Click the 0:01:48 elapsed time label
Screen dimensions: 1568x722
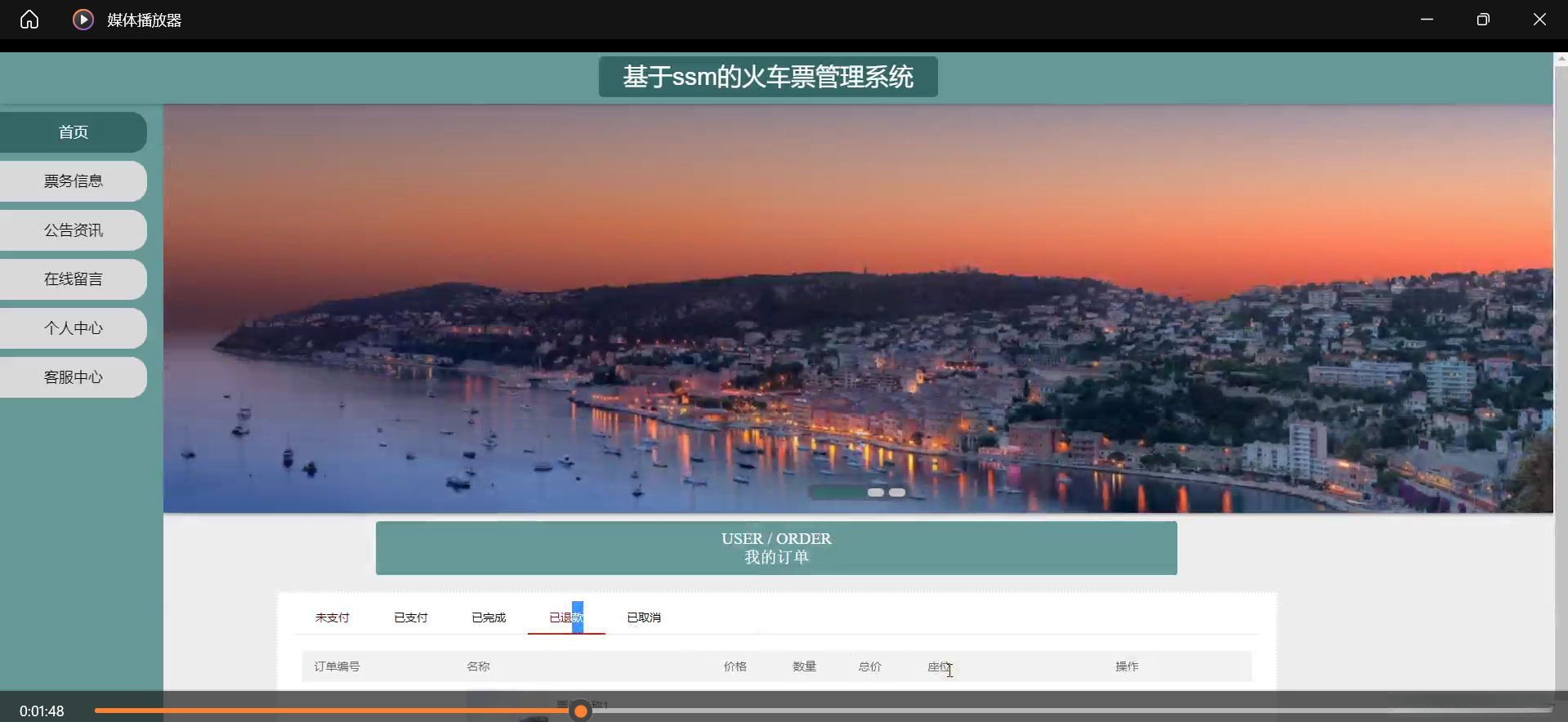(42, 711)
